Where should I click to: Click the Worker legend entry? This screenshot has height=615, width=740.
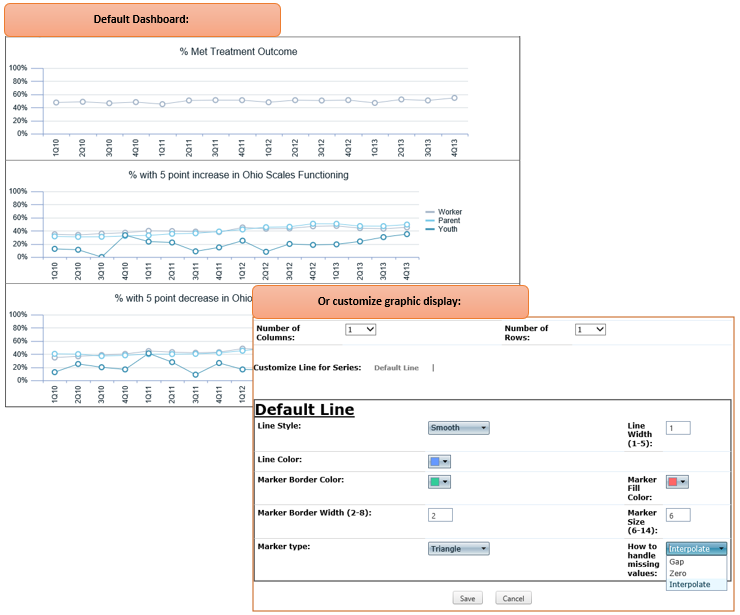[x=444, y=212]
